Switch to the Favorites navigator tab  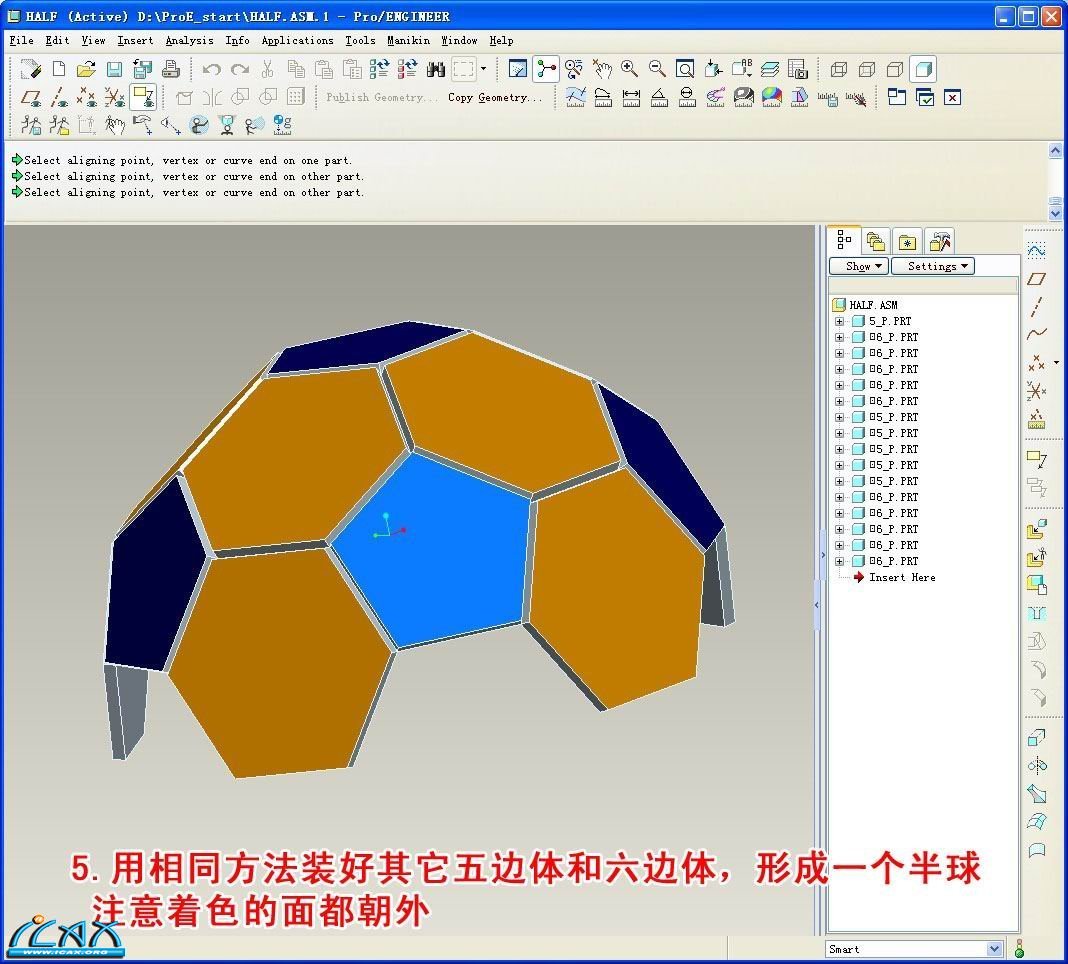tap(907, 240)
